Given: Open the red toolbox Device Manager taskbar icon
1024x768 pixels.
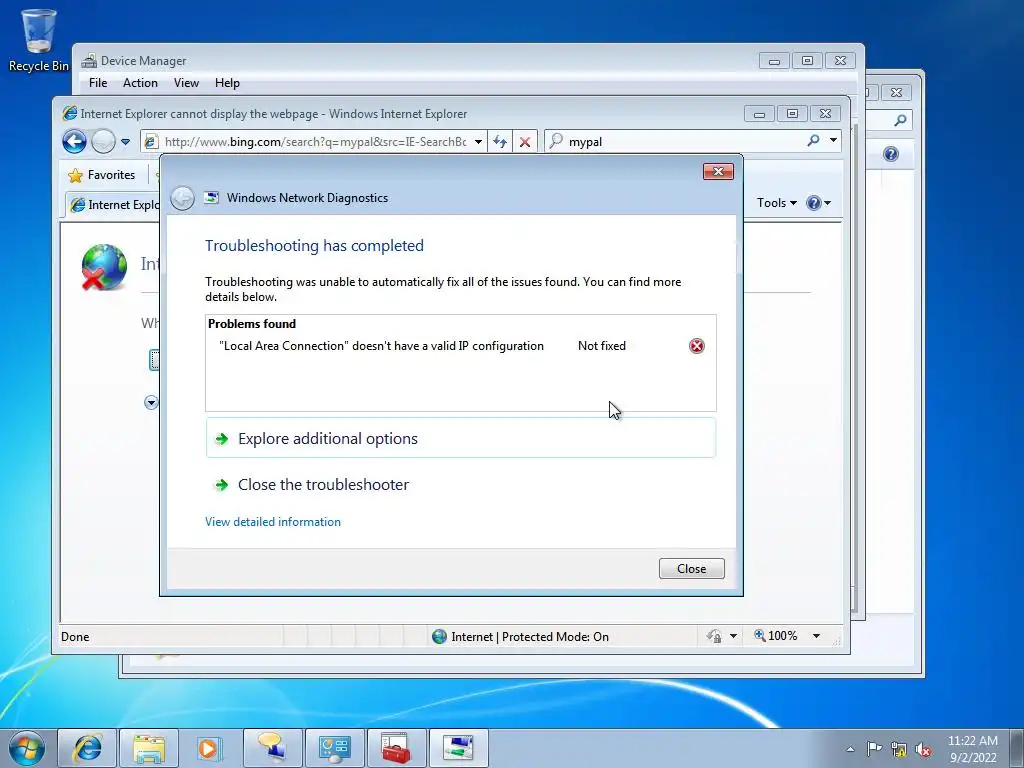Looking at the screenshot, I should (396, 748).
